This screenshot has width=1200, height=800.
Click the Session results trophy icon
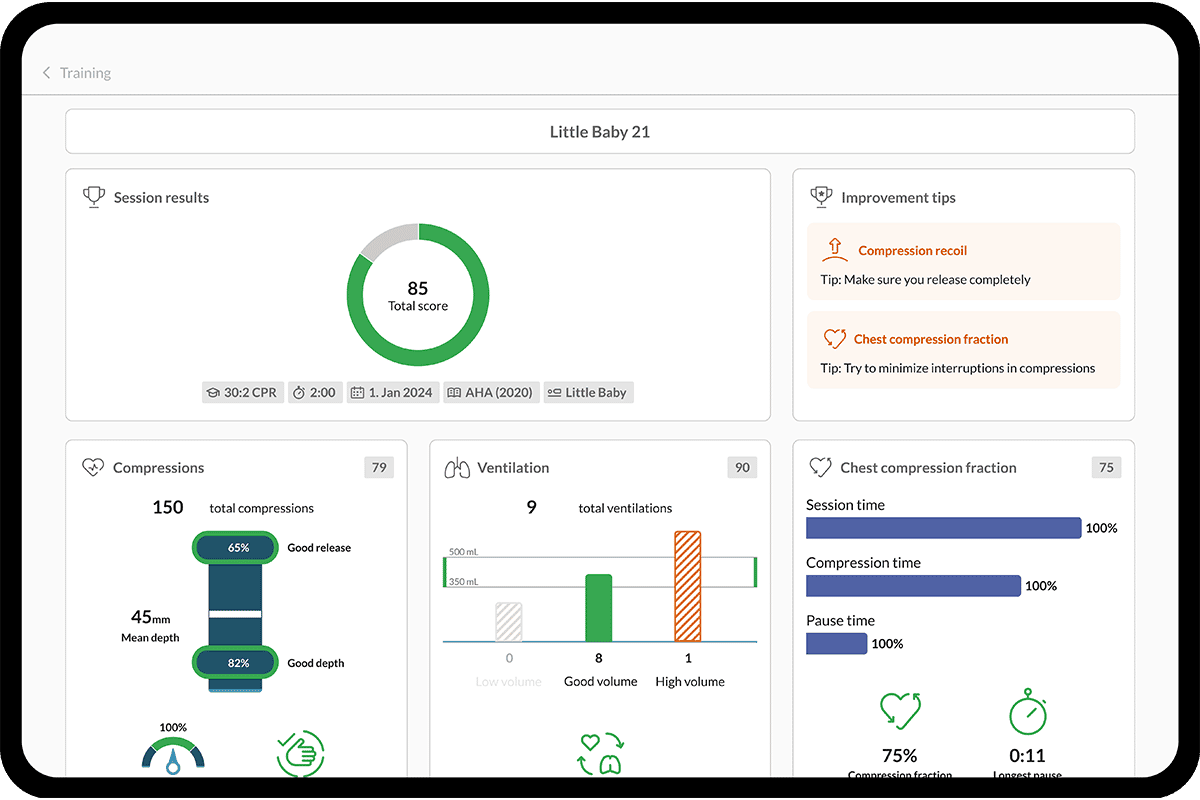tap(93, 197)
